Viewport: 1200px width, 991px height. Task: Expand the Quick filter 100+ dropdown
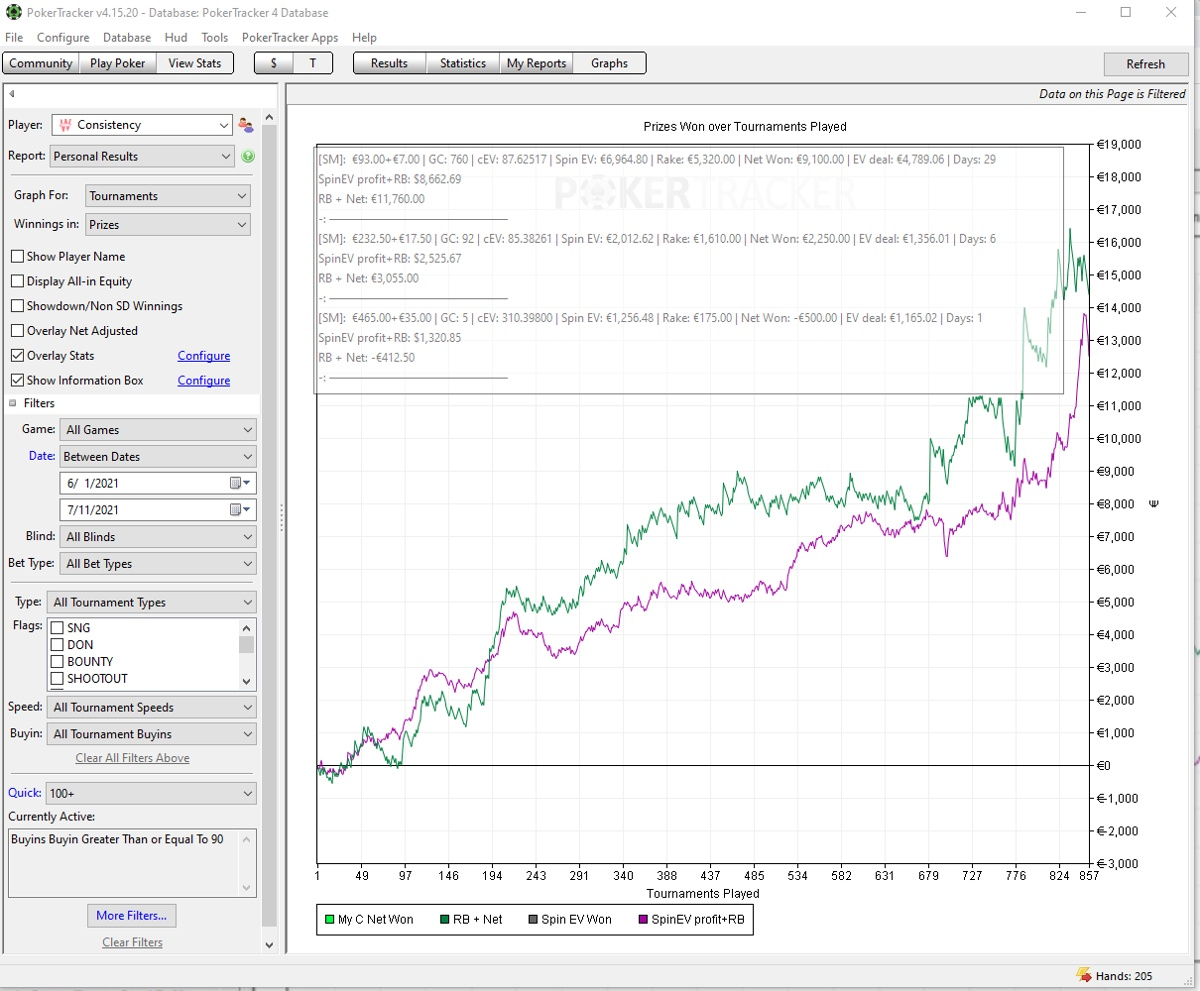(150, 793)
